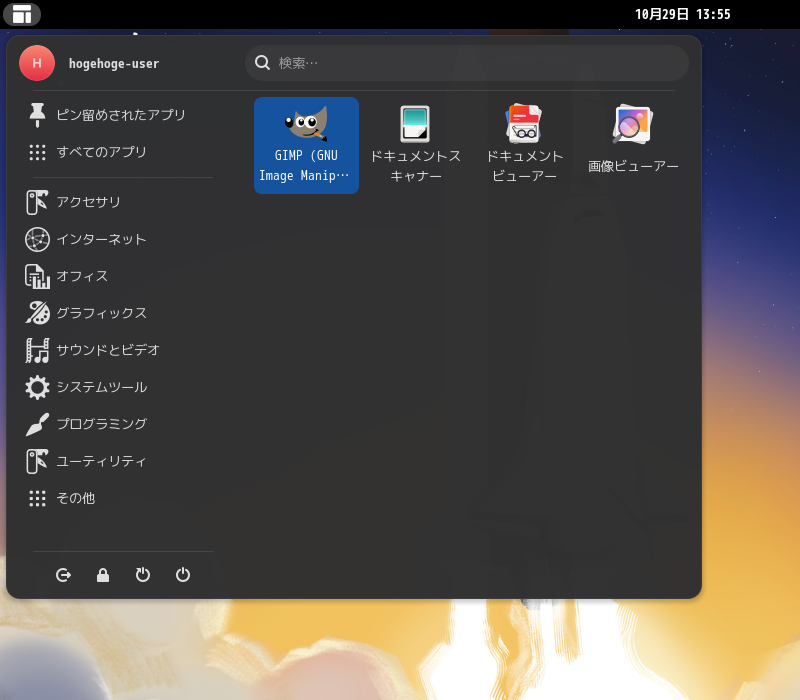Click the logout icon
Image resolution: width=800 pixels, height=700 pixels.
click(63, 575)
